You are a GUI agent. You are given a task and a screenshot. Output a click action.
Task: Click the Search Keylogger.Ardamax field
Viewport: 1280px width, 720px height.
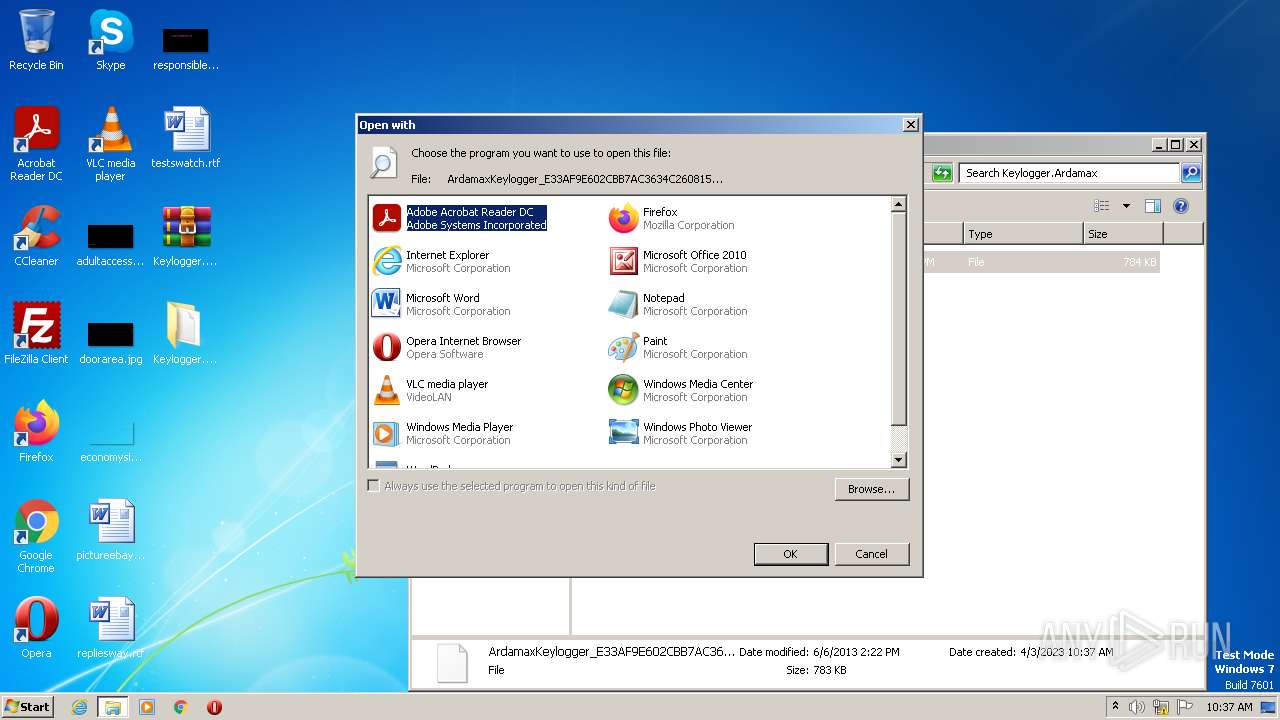click(x=1069, y=173)
